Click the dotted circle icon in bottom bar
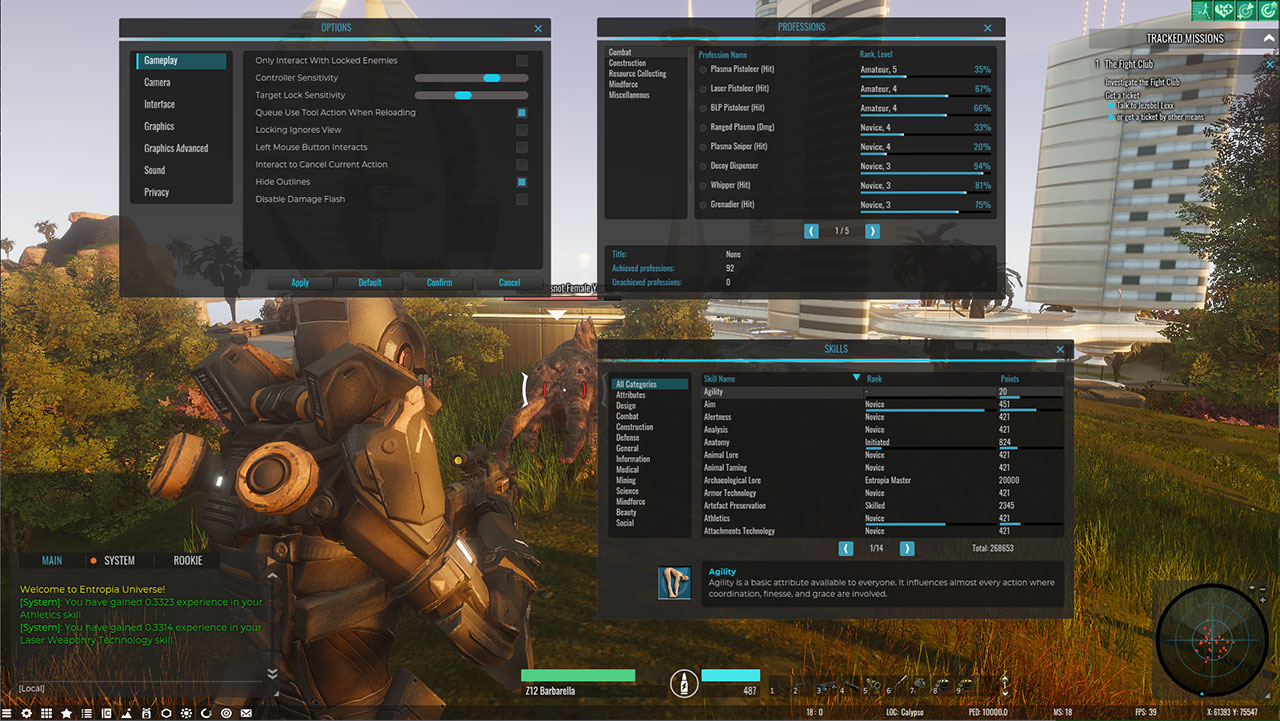This screenshot has width=1280, height=721. (186, 713)
